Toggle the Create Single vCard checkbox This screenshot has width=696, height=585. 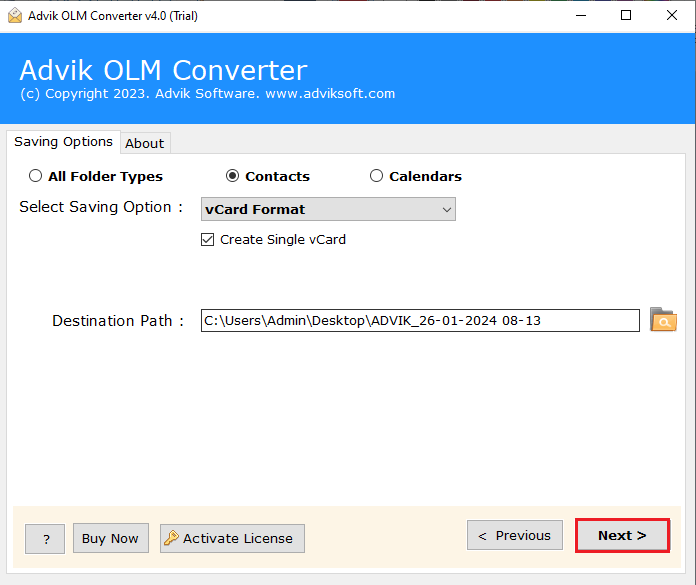point(207,240)
